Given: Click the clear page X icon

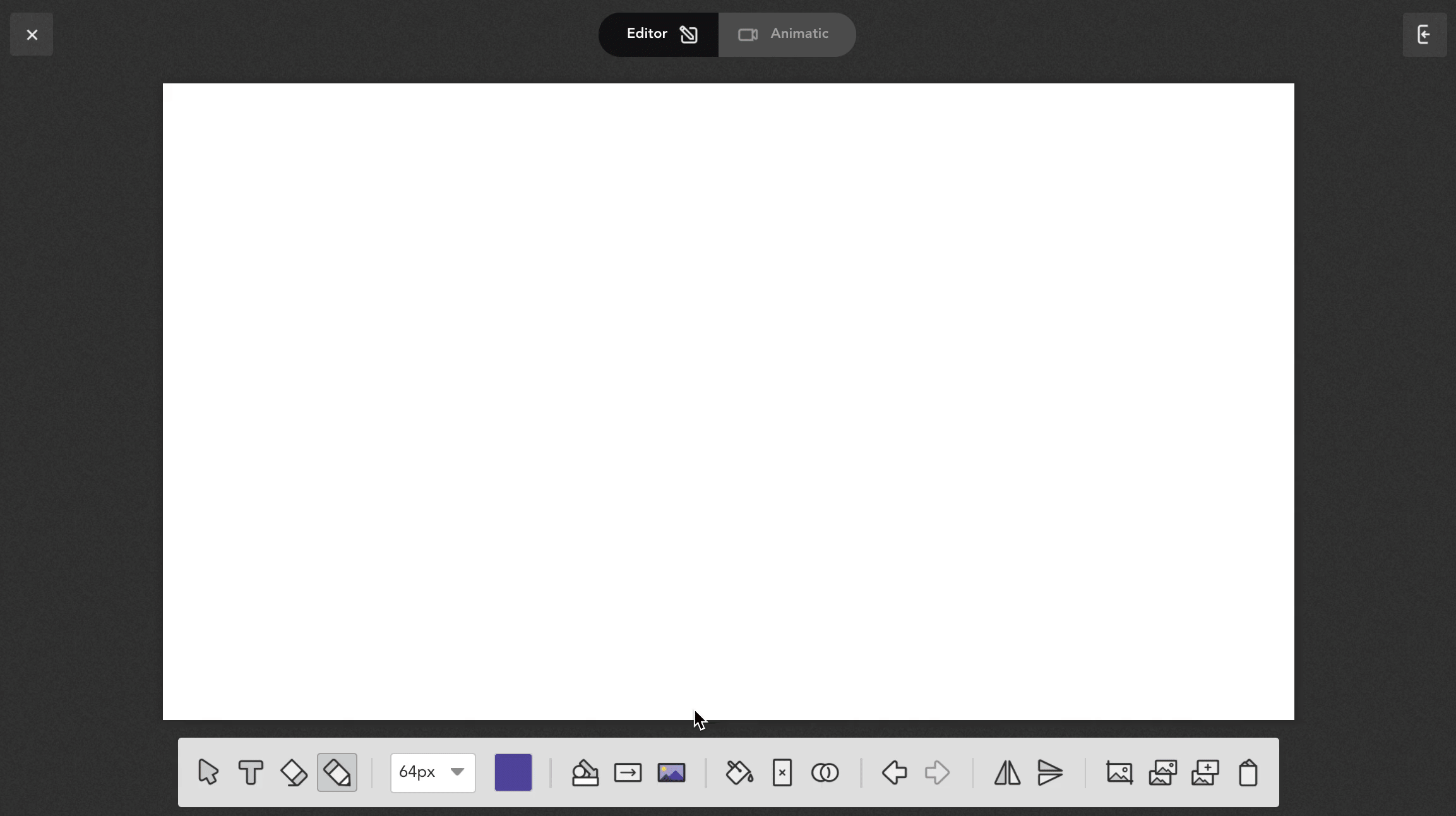Looking at the screenshot, I should 782,772.
